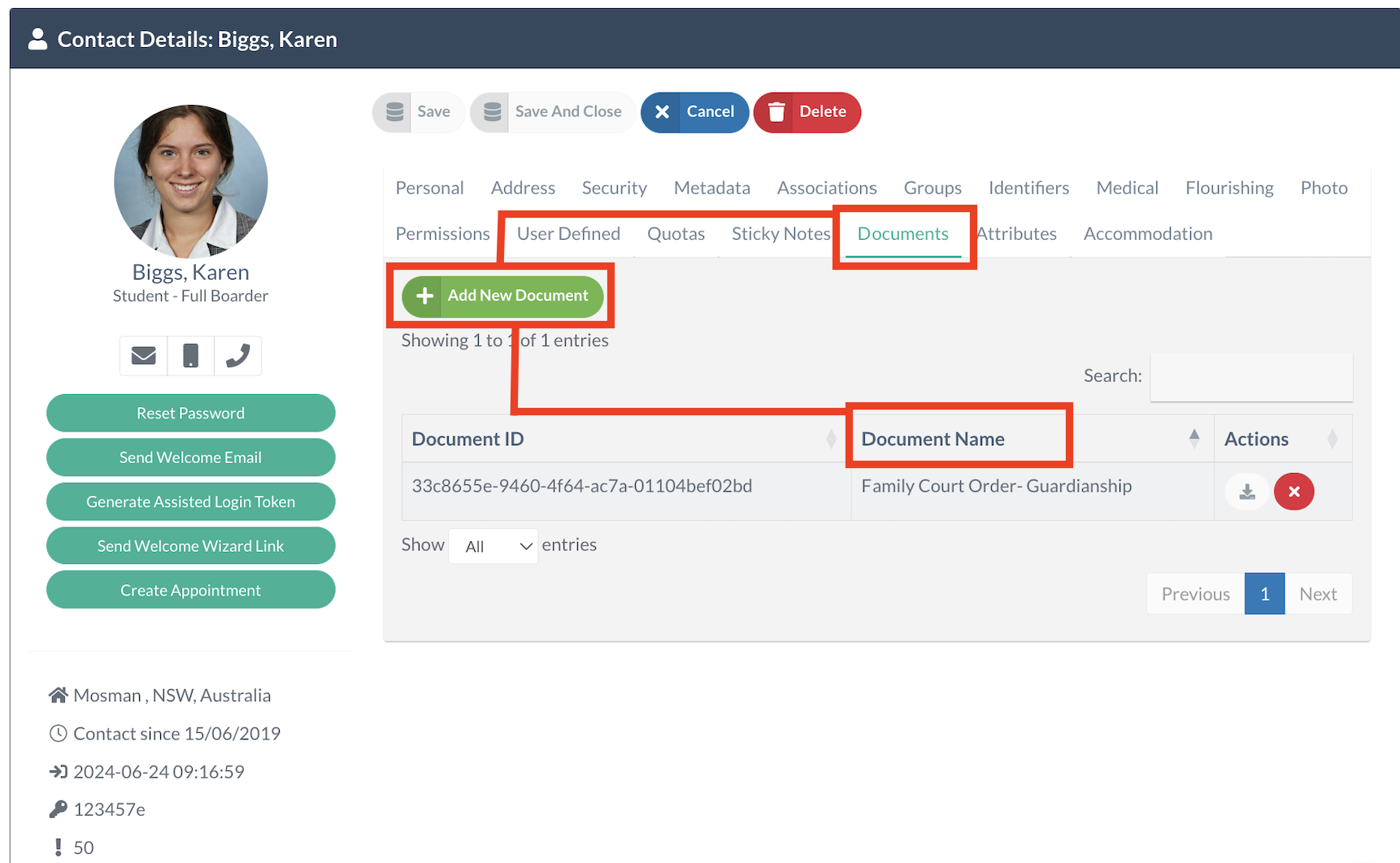Image resolution: width=1400 pixels, height=863 pixels.
Task: Click the key icon beside 123457e
Action: pos(58,809)
